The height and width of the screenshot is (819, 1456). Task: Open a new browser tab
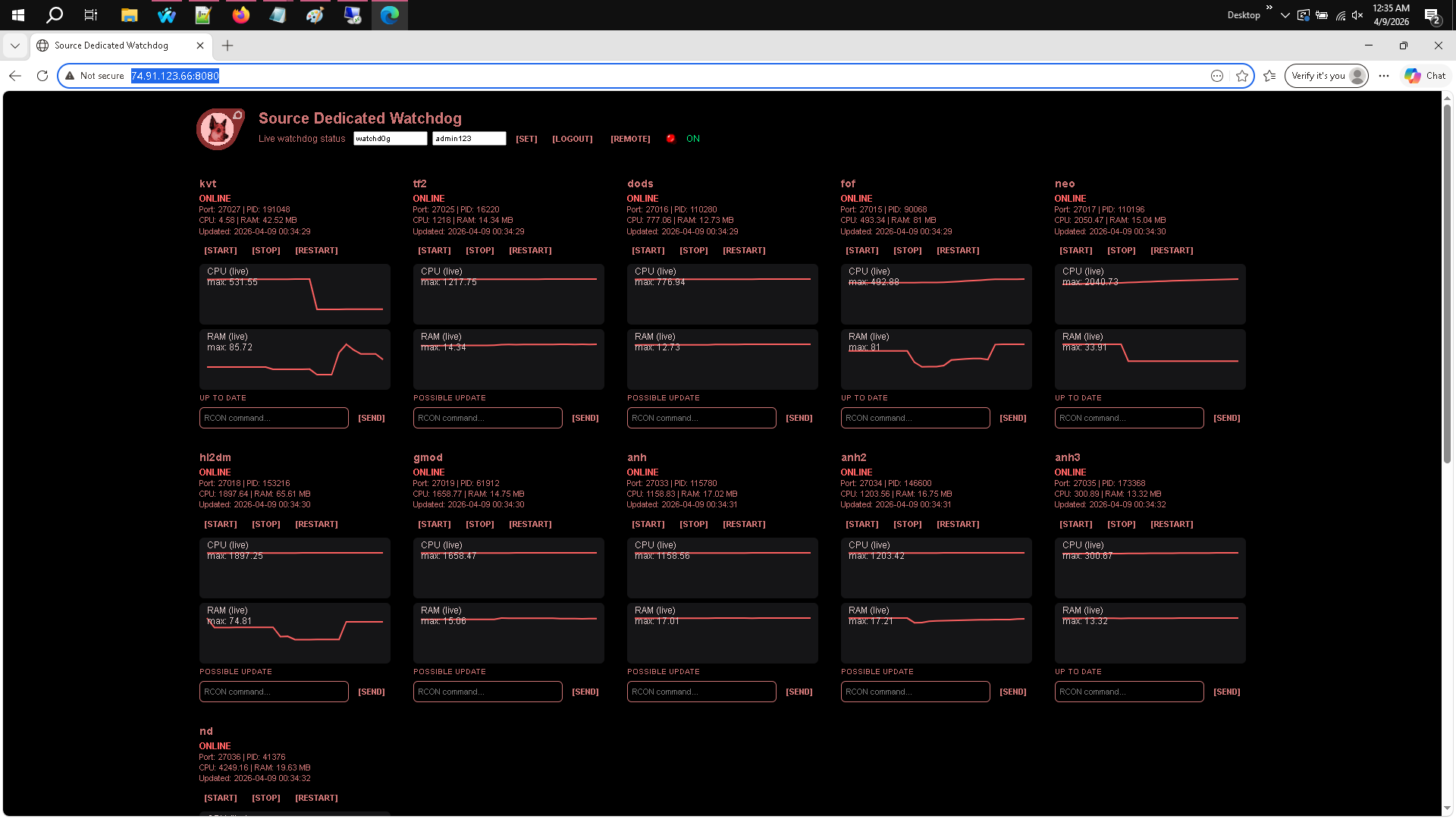(227, 45)
